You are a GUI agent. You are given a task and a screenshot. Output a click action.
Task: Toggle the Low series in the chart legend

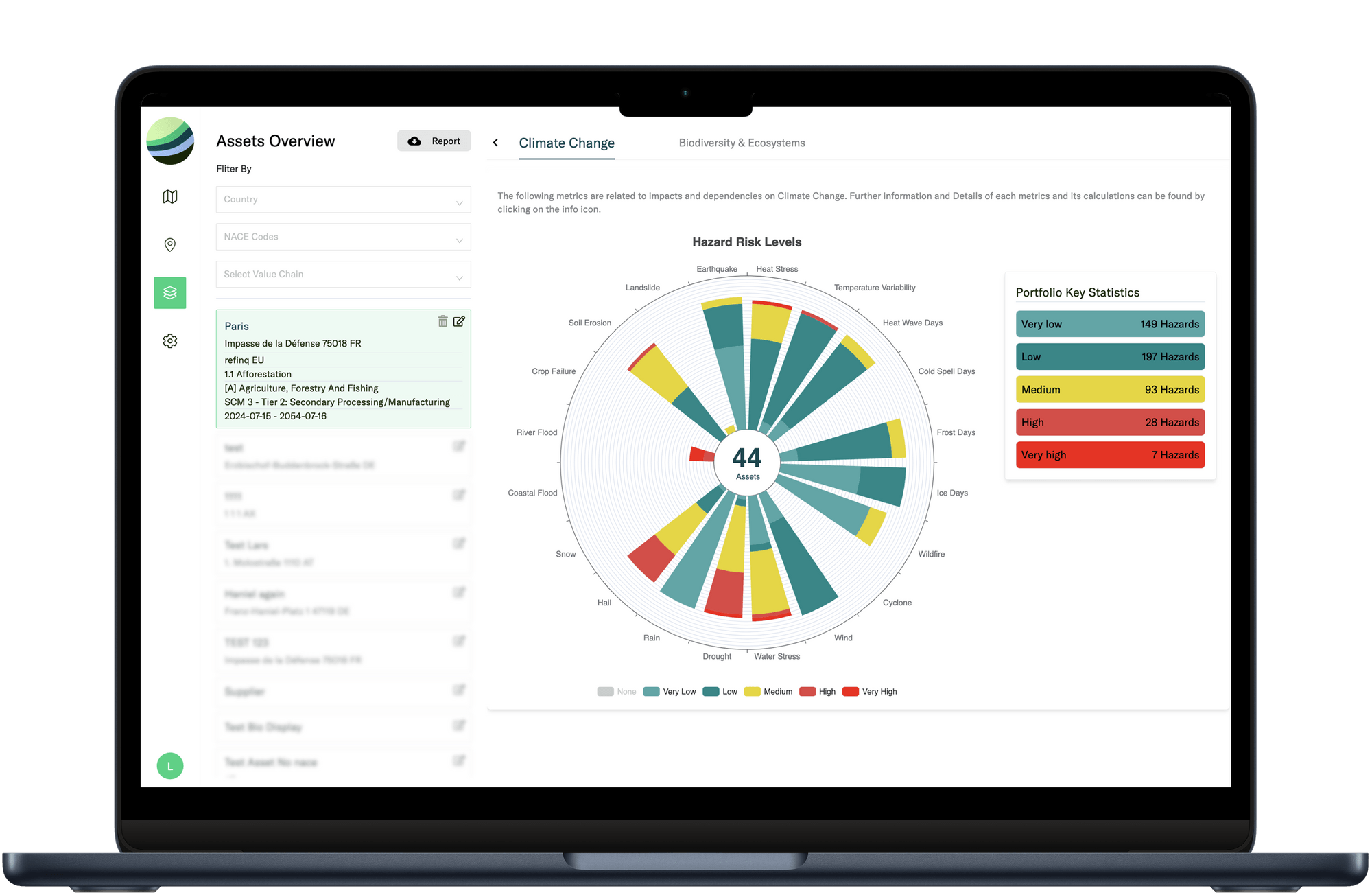pyautogui.click(x=720, y=692)
